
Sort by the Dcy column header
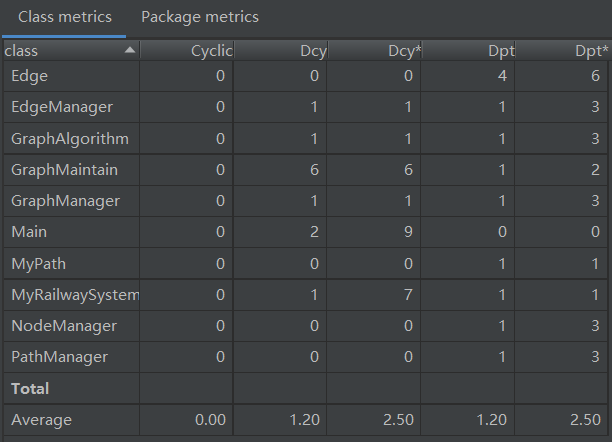coord(280,50)
